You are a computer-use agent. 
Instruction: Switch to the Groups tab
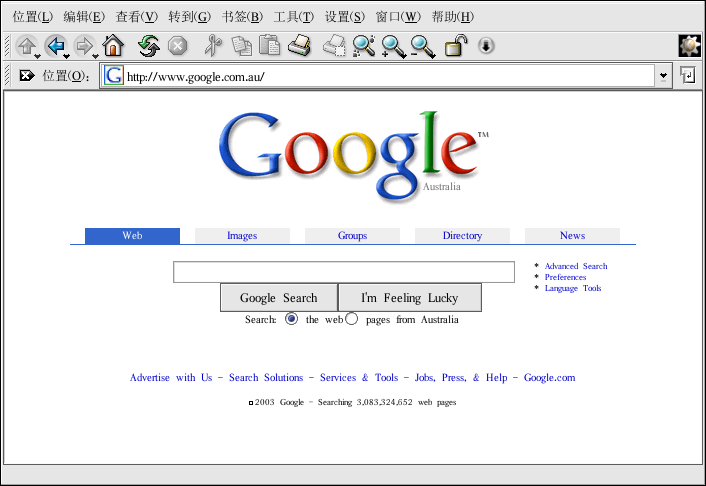pyautogui.click(x=352, y=236)
